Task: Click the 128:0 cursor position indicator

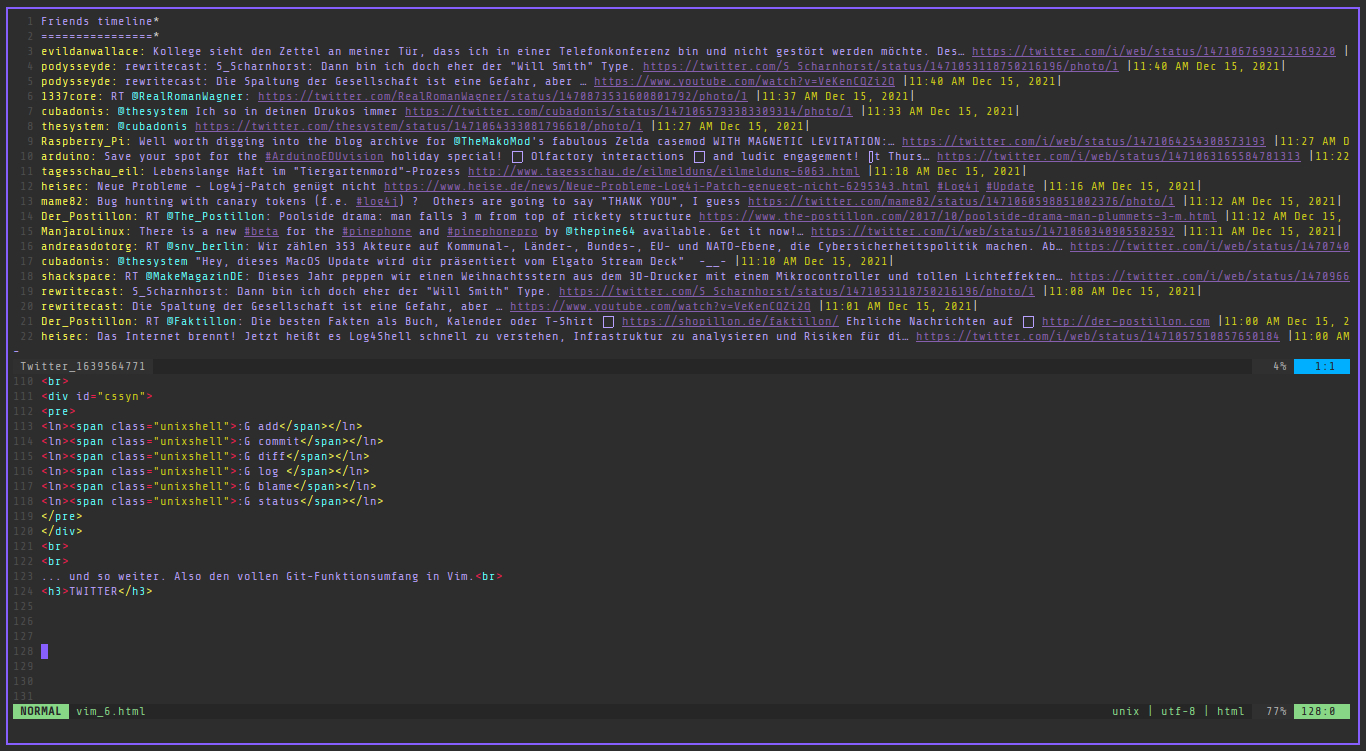Action: tap(1321, 711)
